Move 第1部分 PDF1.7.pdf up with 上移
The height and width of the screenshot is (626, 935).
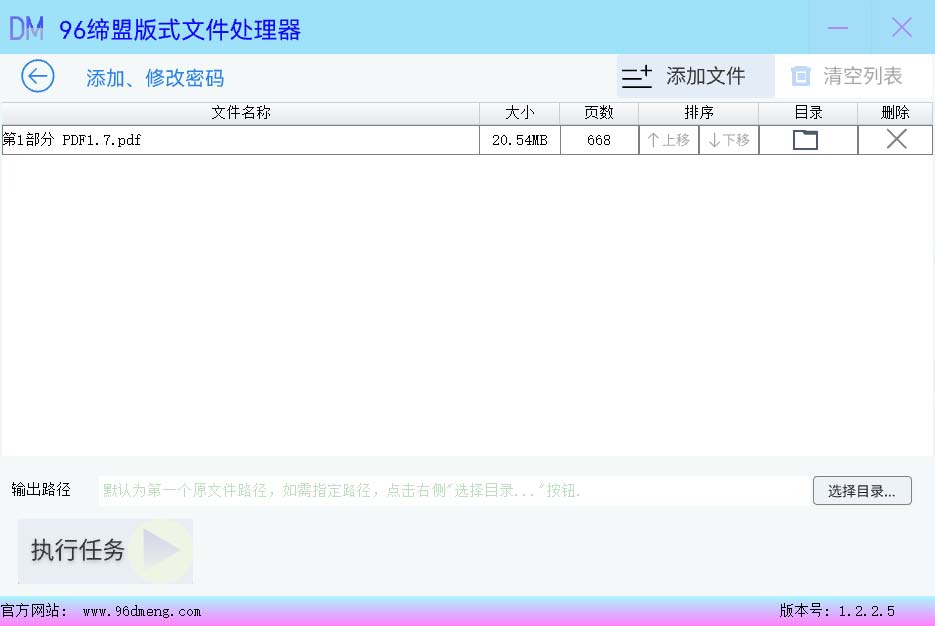pos(668,140)
